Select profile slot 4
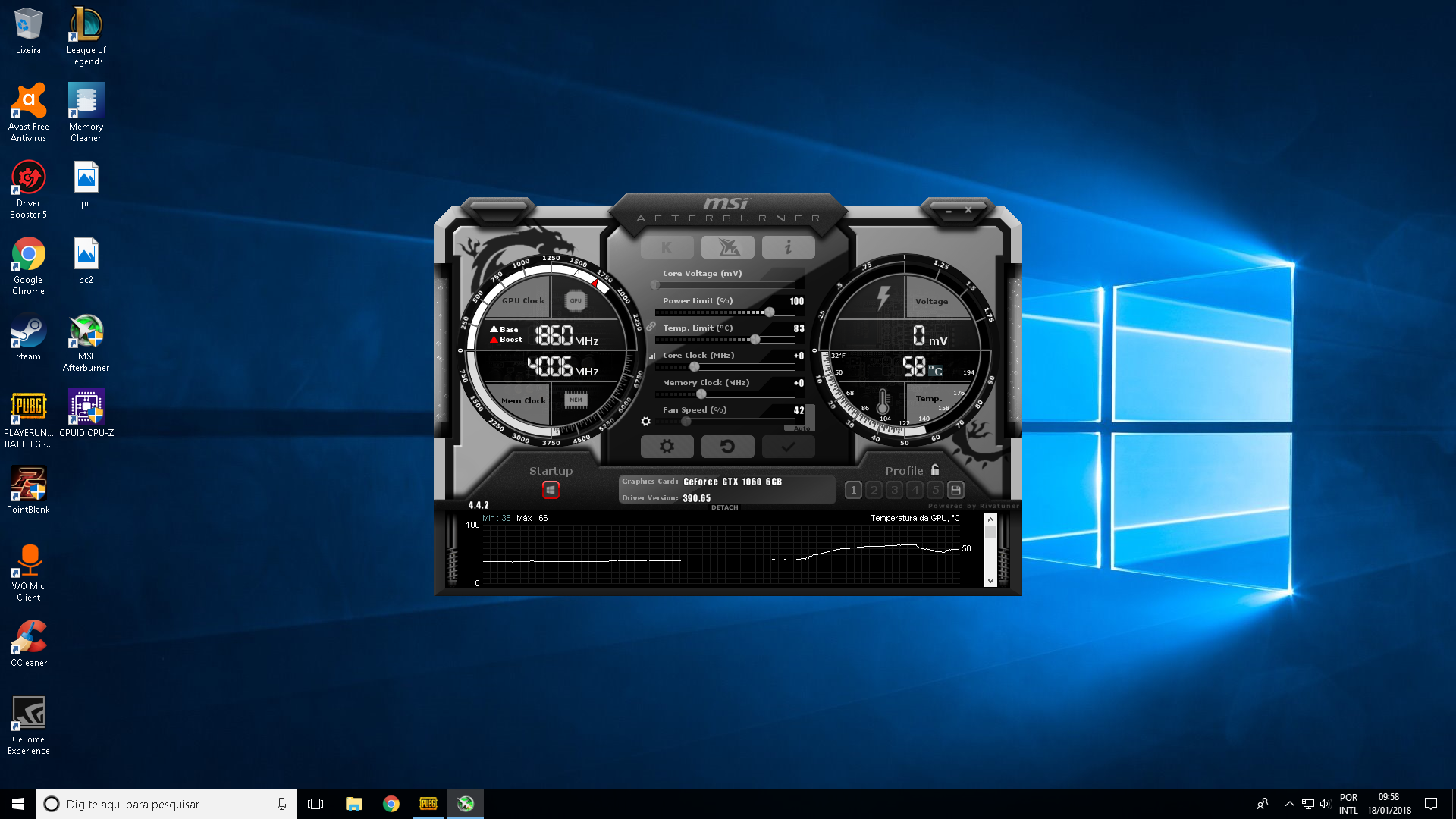Viewport: 1456px width, 819px height. click(x=915, y=490)
